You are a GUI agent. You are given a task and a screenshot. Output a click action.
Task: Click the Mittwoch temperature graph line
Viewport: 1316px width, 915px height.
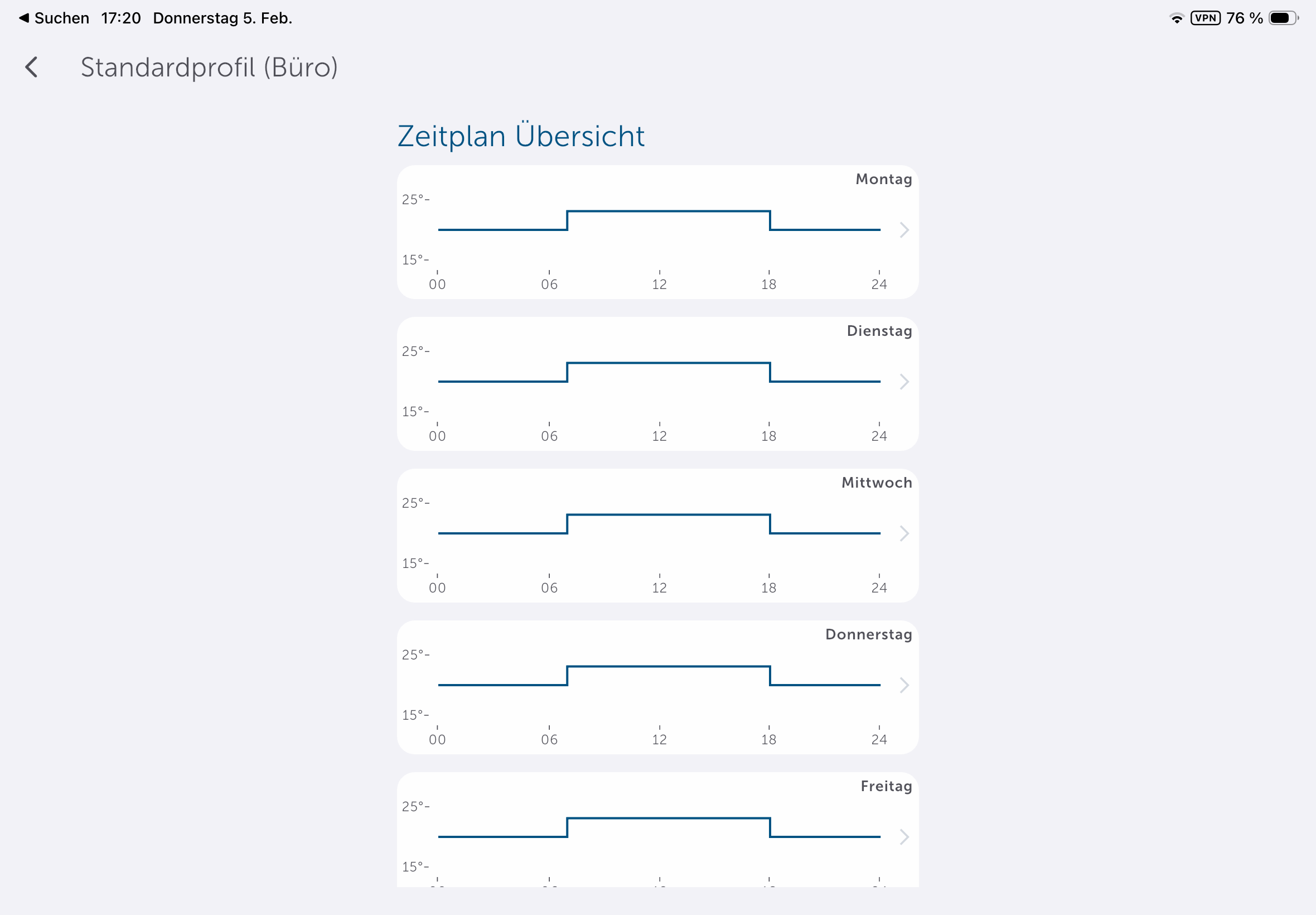click(x=667, y=515)
